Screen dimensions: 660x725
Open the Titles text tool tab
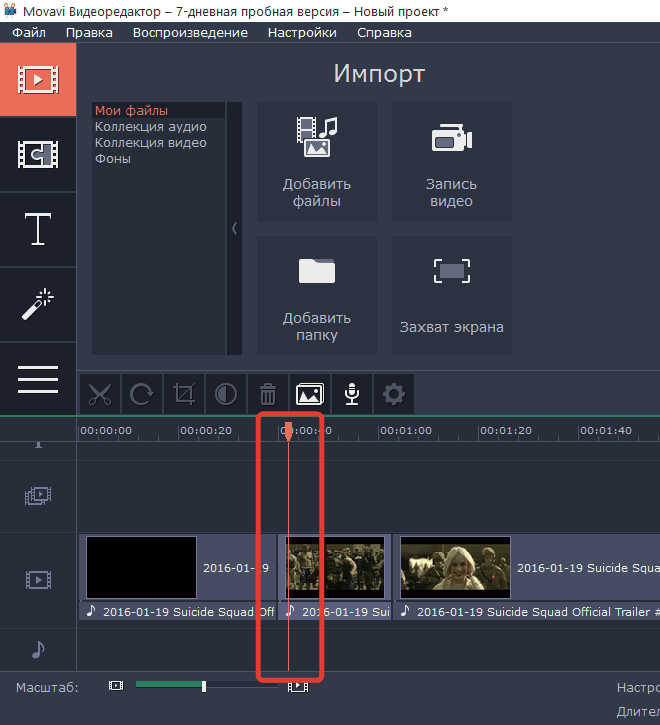pyautogui.click(x=38, y=229)
